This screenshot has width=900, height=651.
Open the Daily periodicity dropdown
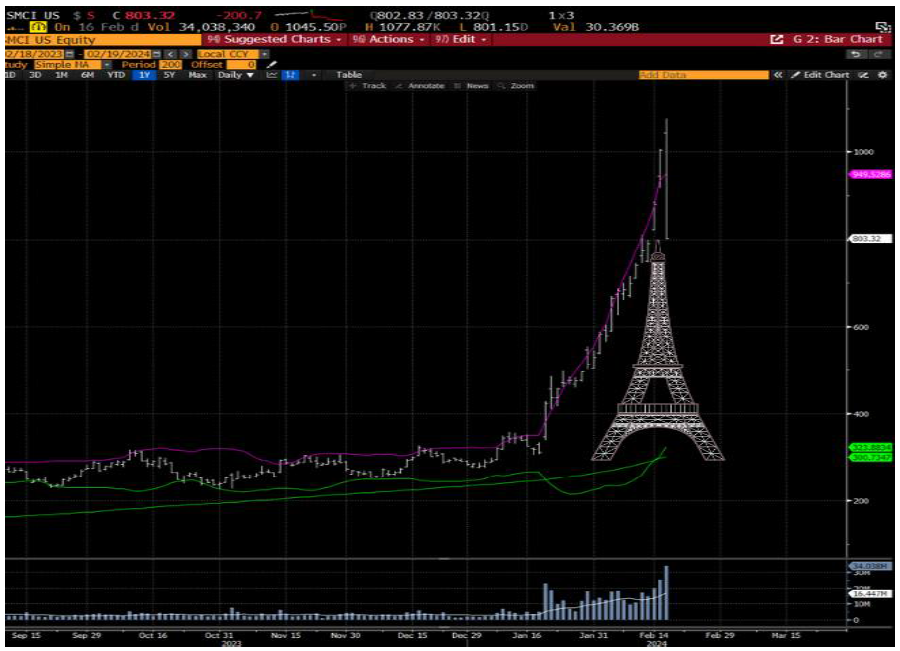[235, 75]
